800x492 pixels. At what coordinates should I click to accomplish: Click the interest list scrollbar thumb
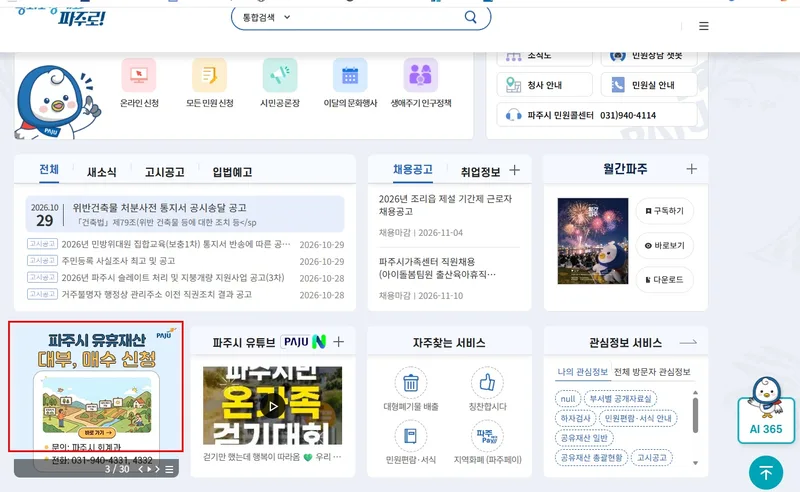[695, 415]
